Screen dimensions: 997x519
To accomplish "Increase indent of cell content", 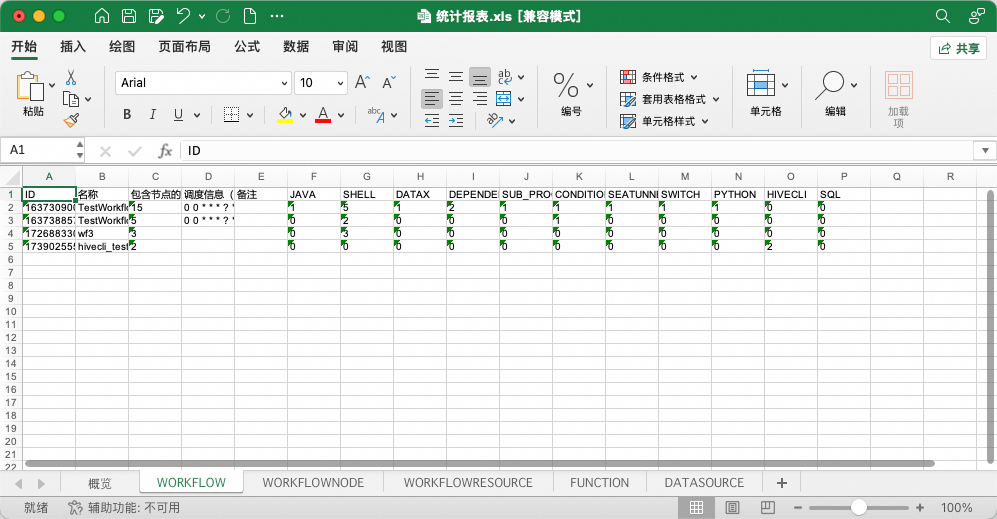I will tap(456, 120).
